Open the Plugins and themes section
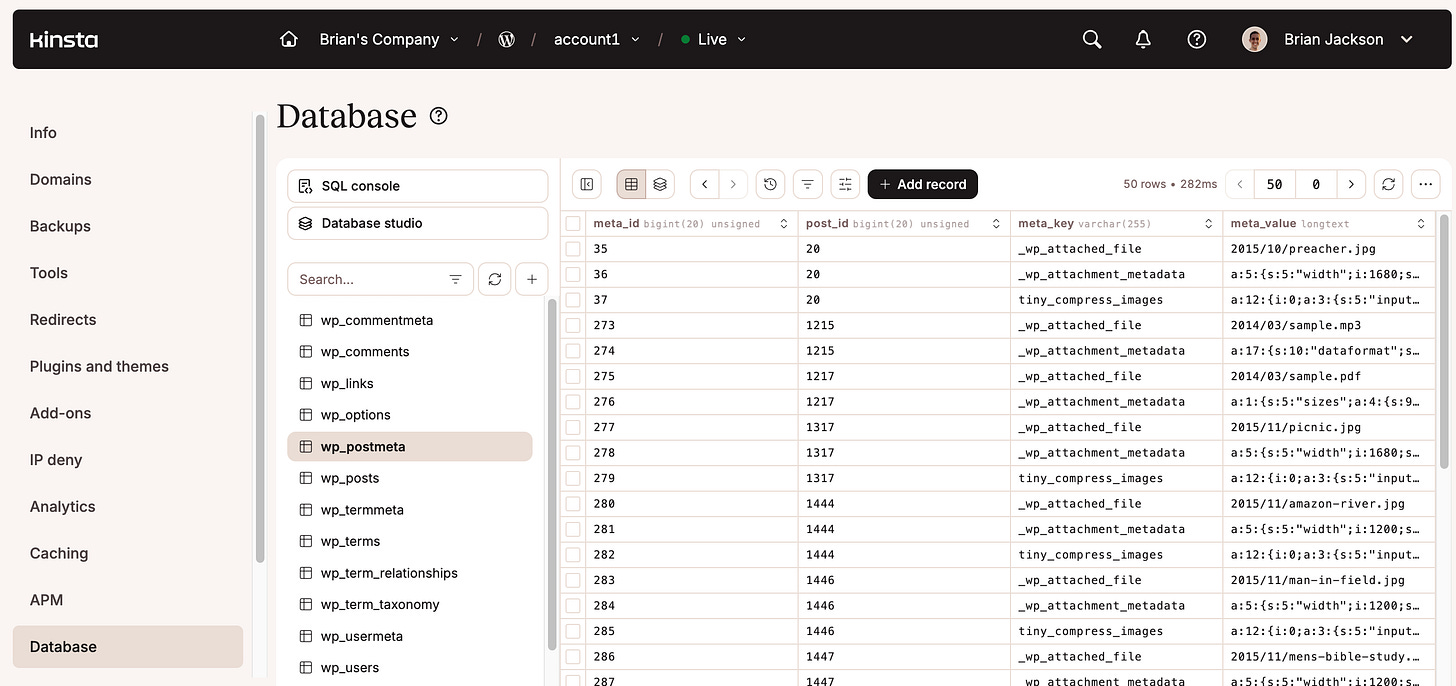Screen dimensions: 1456x686 pos(99,366)
